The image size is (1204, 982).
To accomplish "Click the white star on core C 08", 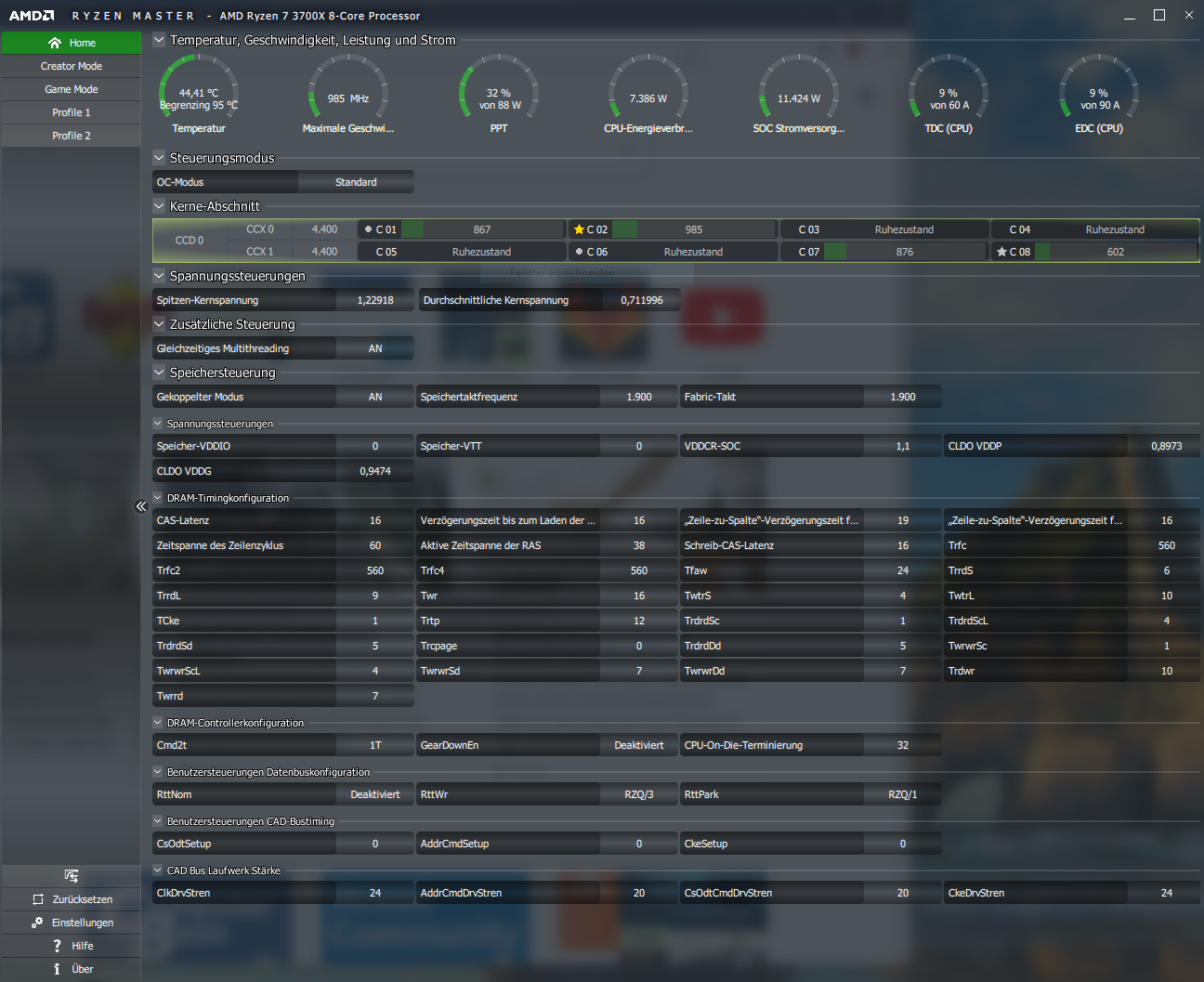I will pos(1001,252).
